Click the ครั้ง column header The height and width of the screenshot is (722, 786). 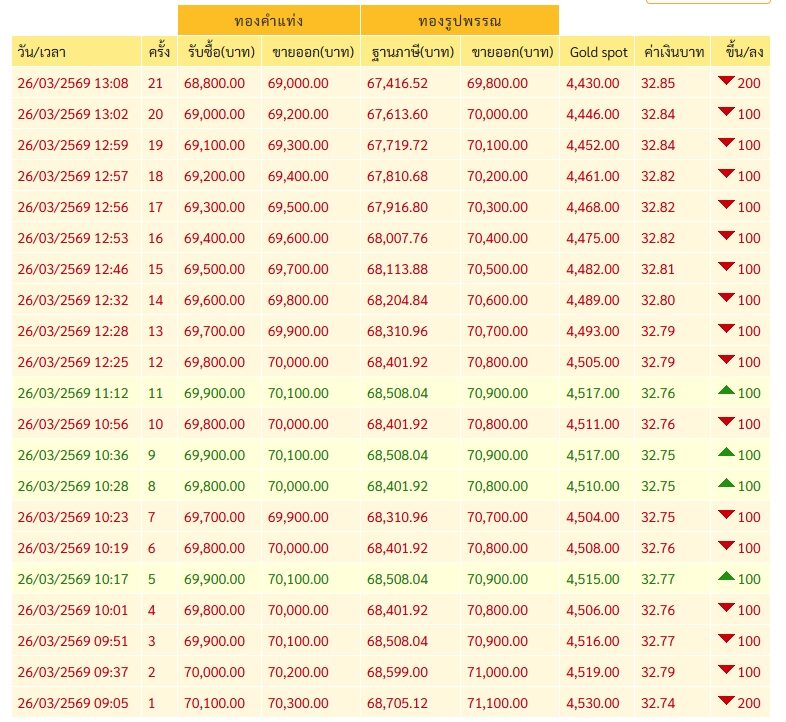point(159,52)
